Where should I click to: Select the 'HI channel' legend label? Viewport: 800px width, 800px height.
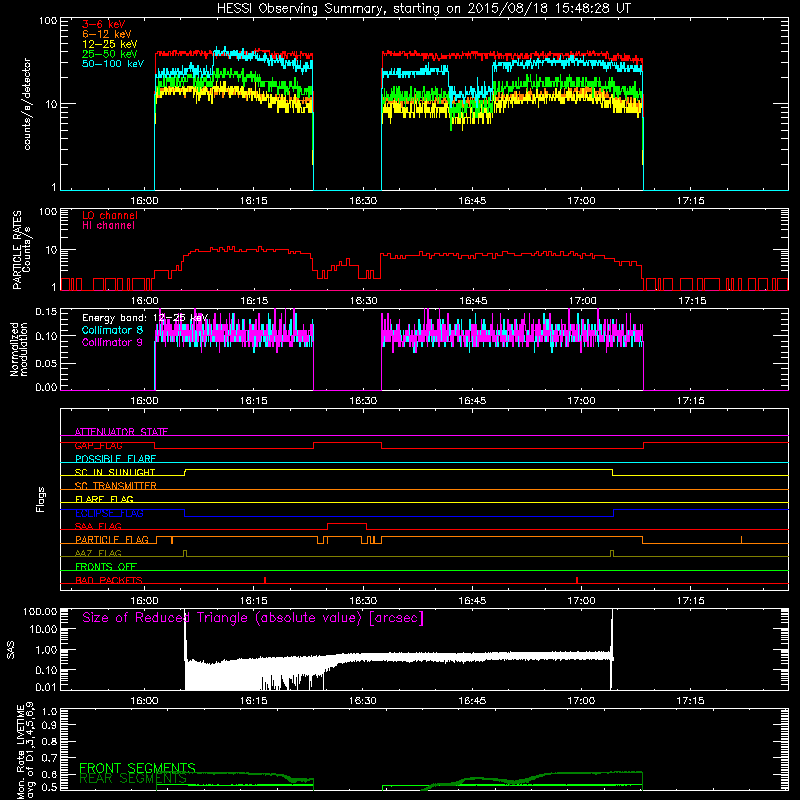[x=108, y=226]
